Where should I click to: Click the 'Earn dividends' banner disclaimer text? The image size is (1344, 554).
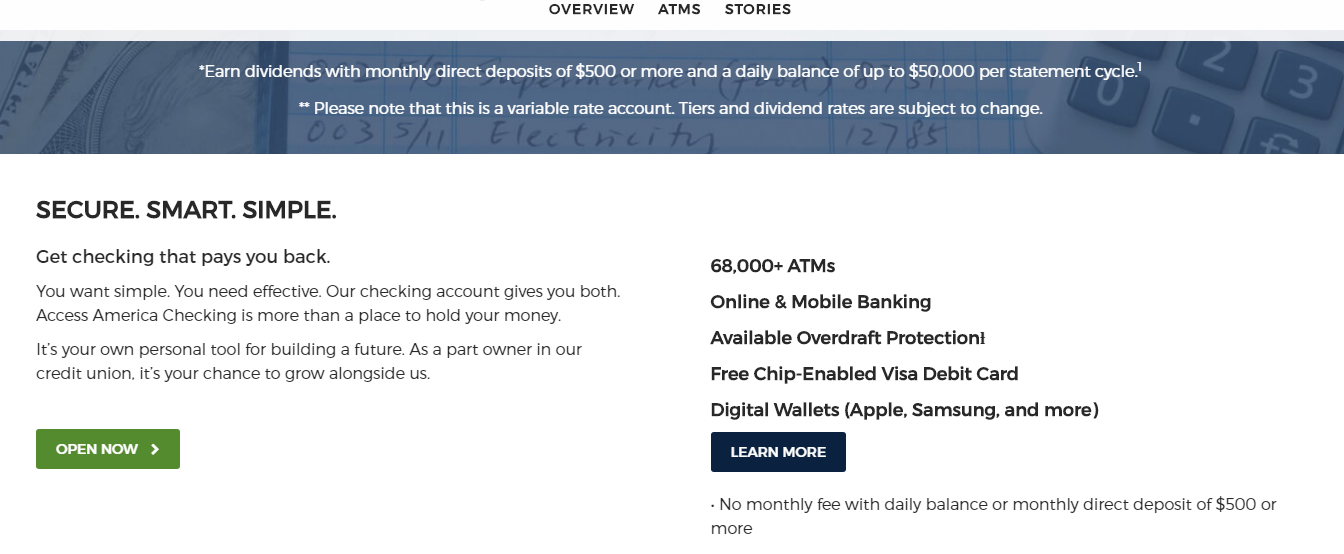click(670, 71)
